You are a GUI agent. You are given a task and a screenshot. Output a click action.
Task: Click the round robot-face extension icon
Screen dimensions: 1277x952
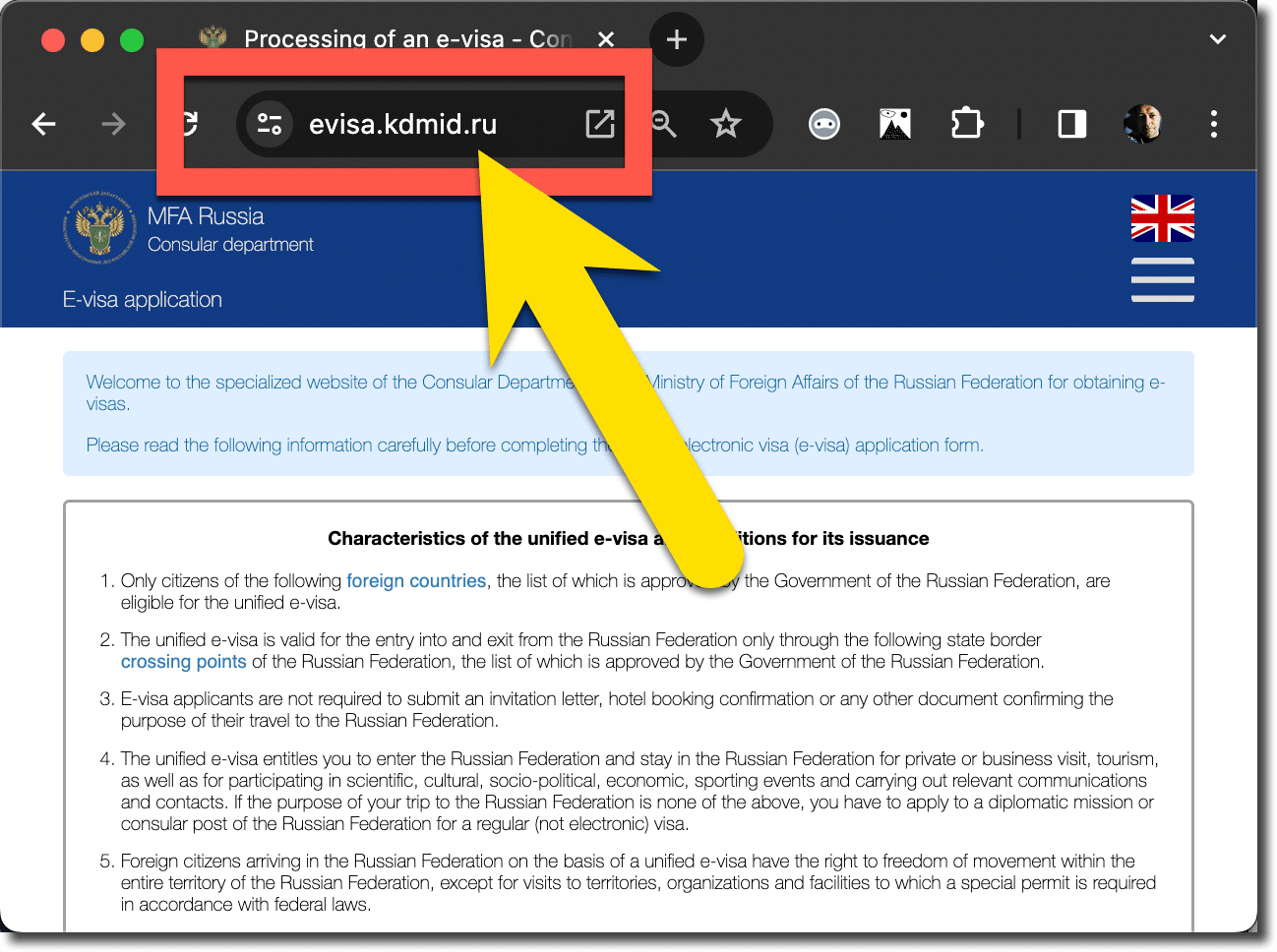pyautogui.click(x=823, y=124)
